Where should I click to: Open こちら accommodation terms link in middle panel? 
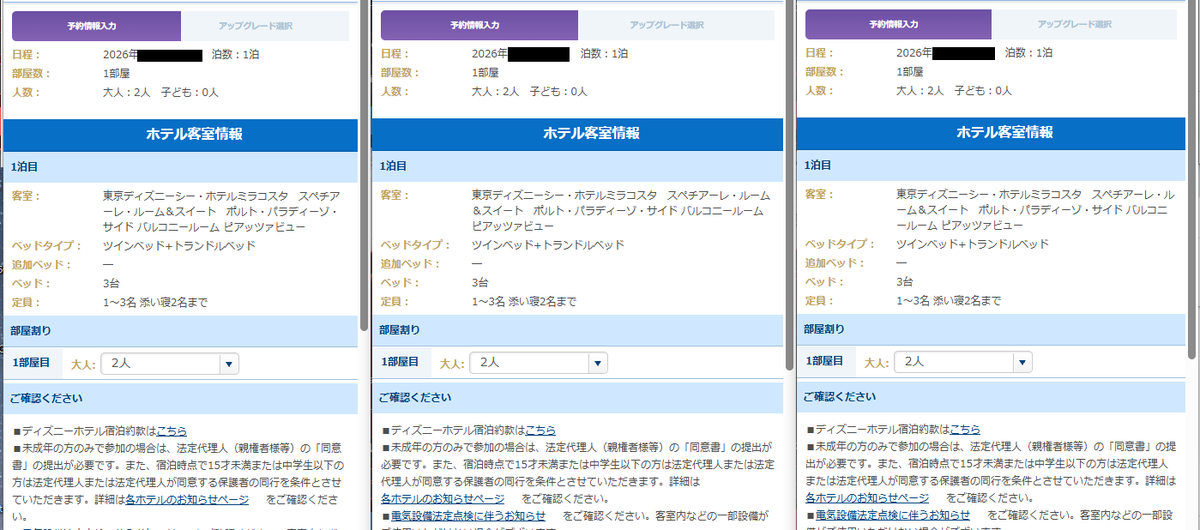[541, 430]
